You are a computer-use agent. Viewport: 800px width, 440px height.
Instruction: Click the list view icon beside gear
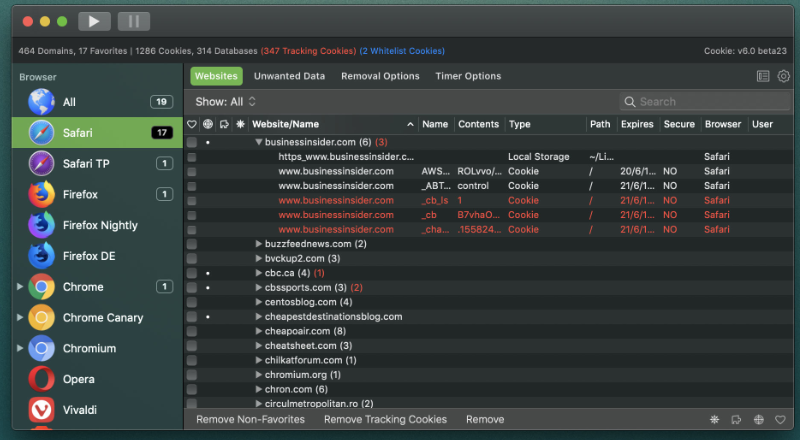[x=763, y=76]
